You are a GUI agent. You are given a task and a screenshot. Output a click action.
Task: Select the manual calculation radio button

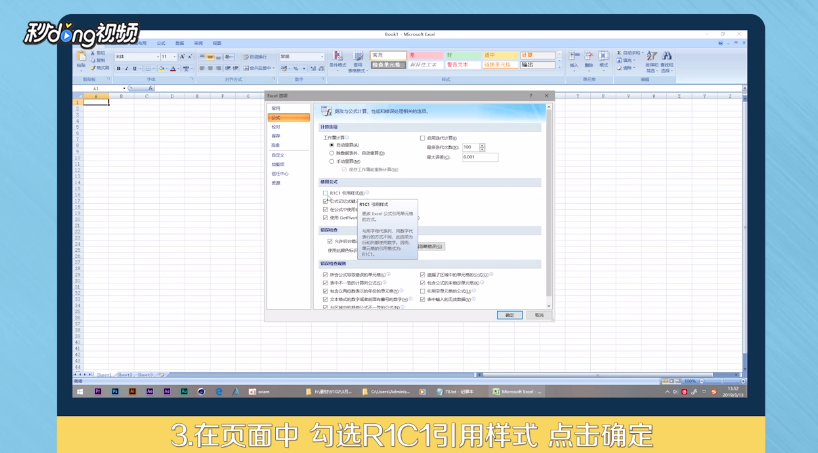coord(331,162)
